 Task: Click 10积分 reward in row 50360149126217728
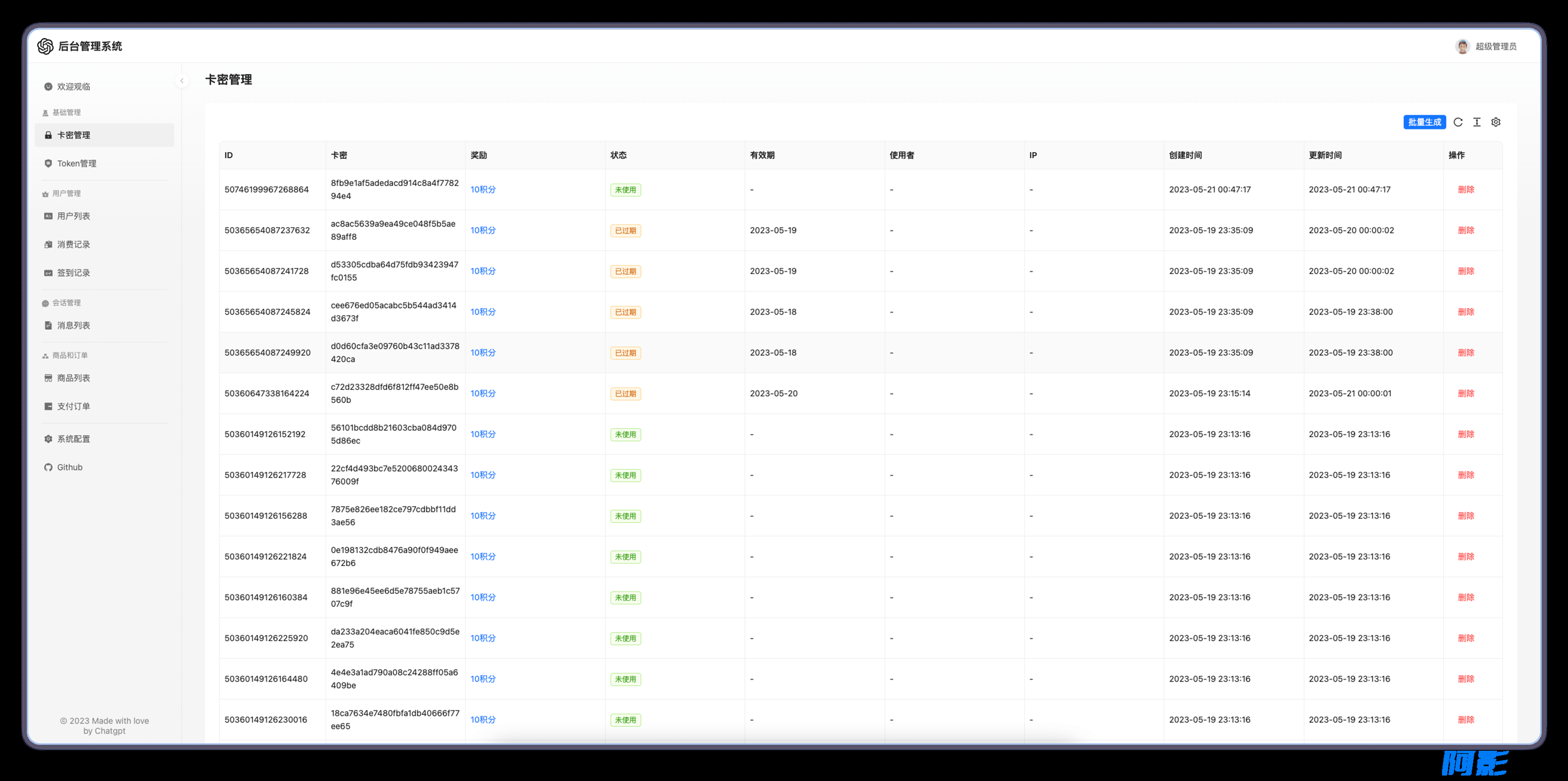click(x=483, y=475)
